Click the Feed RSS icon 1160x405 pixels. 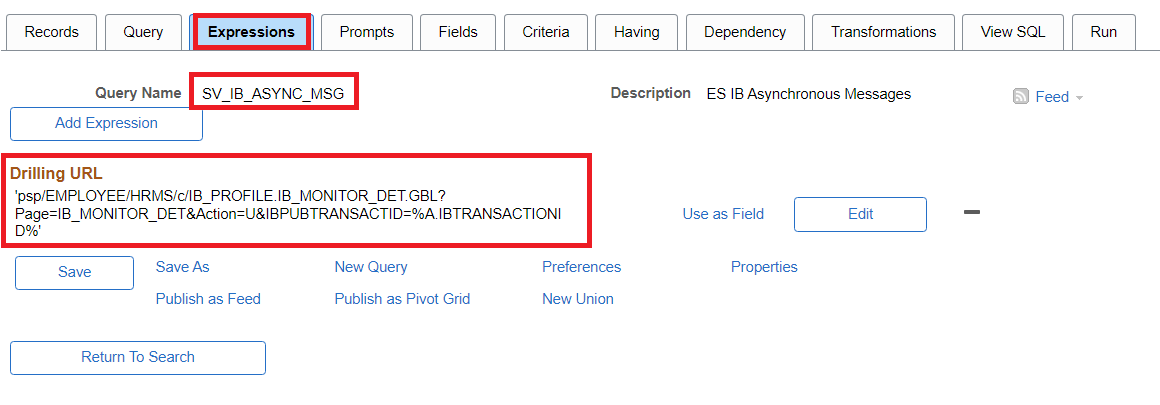point(1021,97)
